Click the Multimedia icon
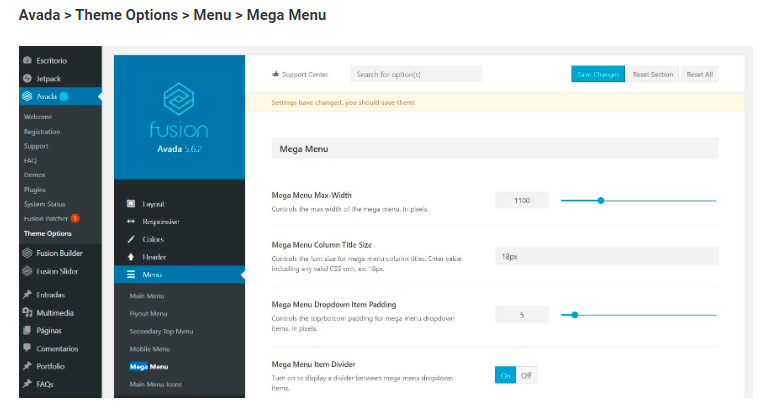The image size is (784, 418). pos(28,312)
